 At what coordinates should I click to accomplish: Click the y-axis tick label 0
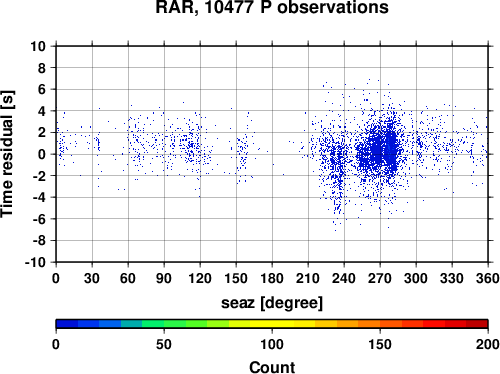click(x=42, y=154)
